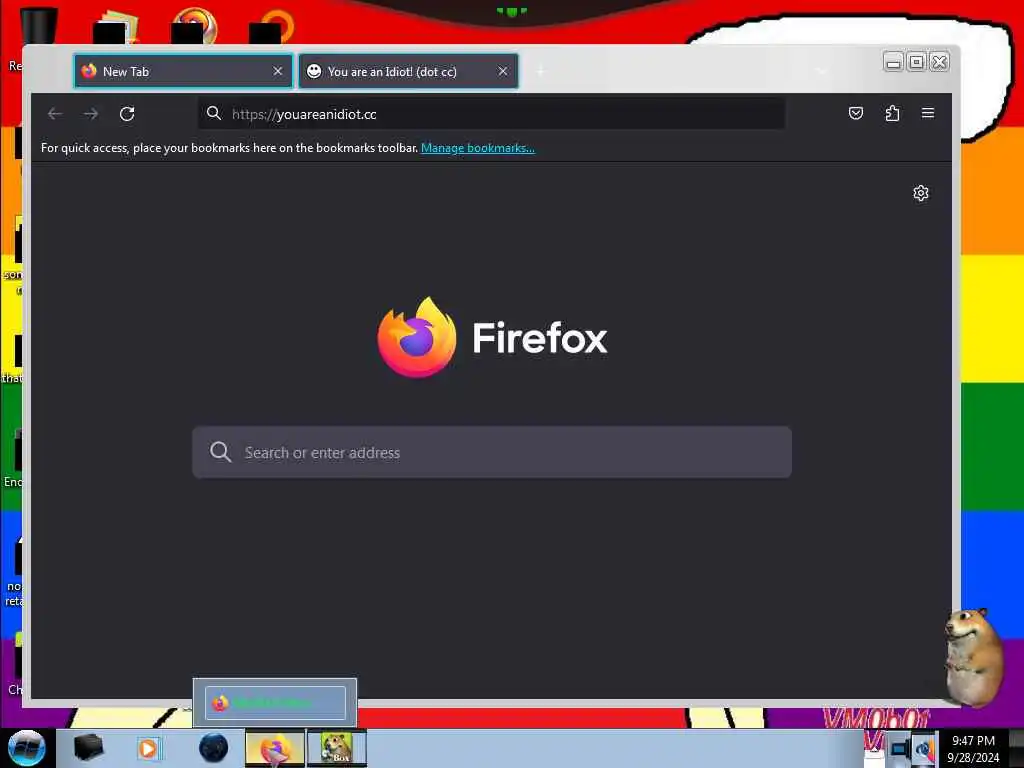Open the Box hamster taskbar app
Screen dimensions: 1024x768
[x=337, y=748]
